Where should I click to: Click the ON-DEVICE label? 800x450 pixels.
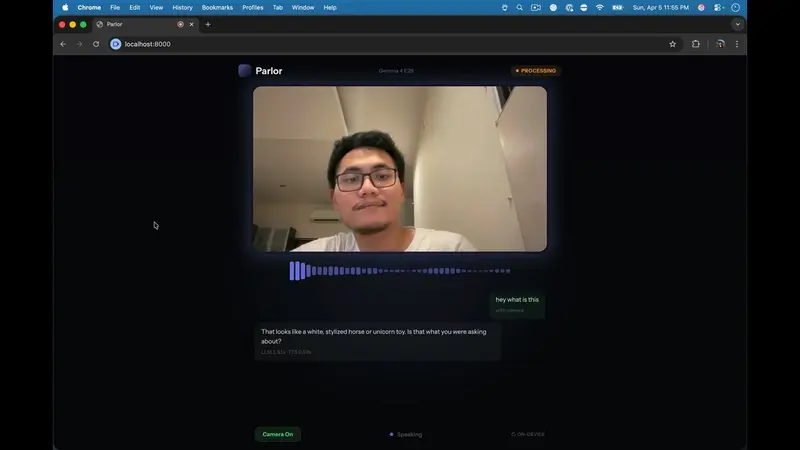tap(528, 434)
